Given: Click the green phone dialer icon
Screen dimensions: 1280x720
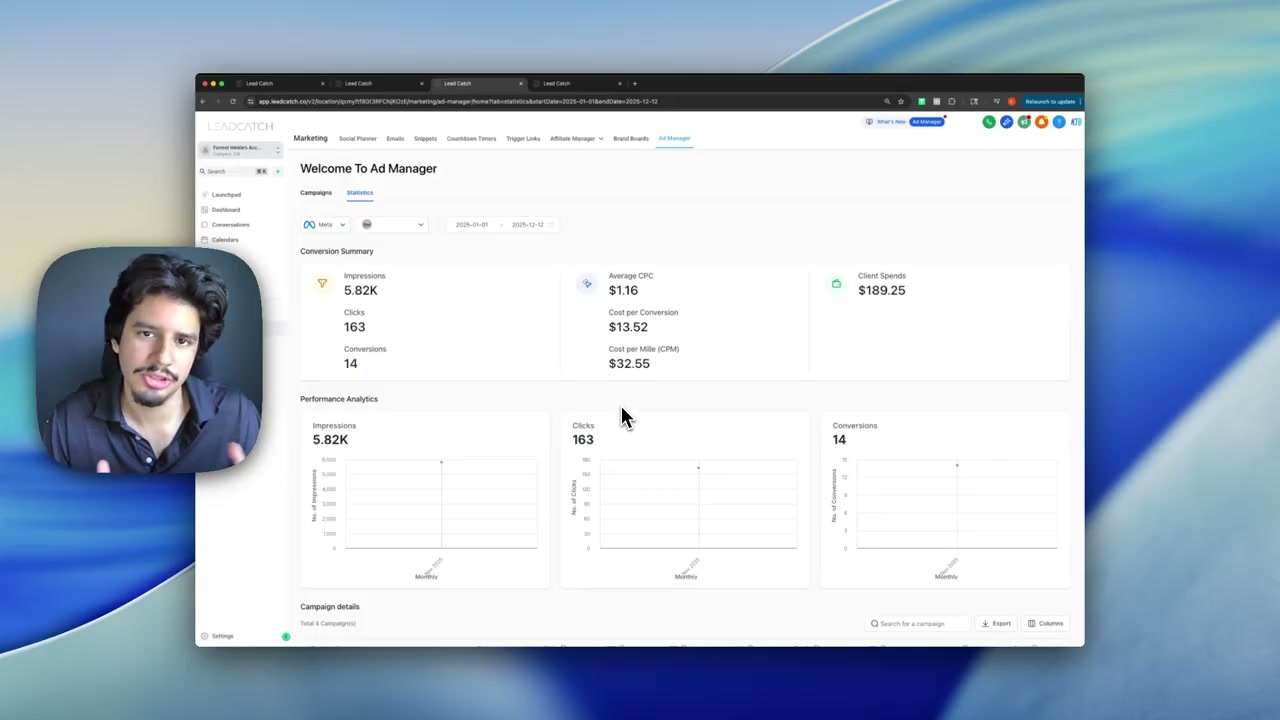Looking at the screenshot, I should [x=989, y=122].
